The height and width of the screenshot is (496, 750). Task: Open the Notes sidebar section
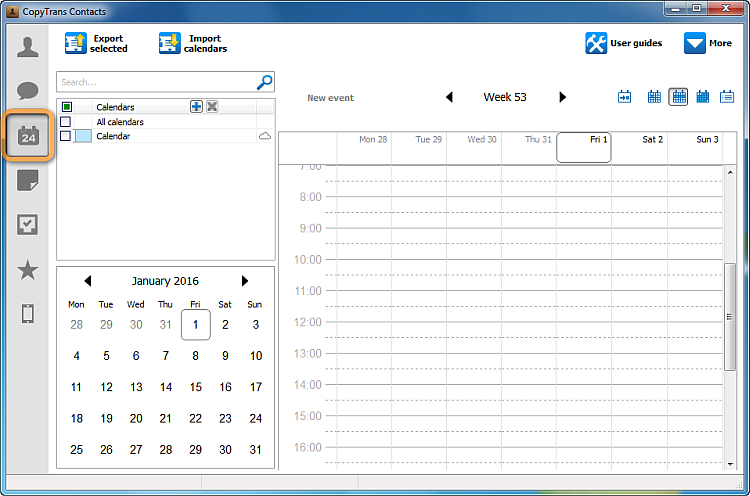pyautogui.click(x=27, y=180)
